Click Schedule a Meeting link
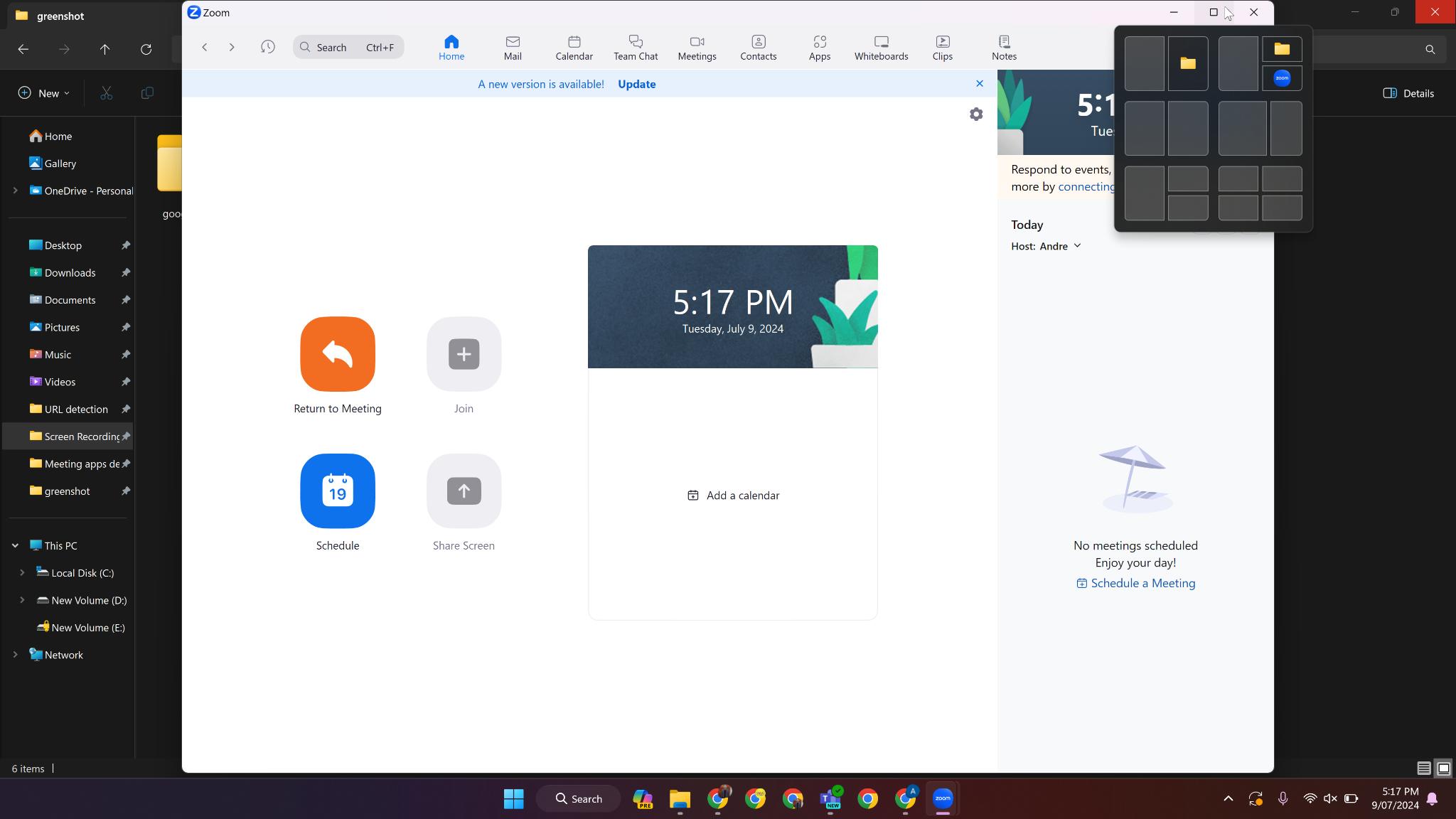This screenshot has height=819, width=1456. tap(1135, 583)
